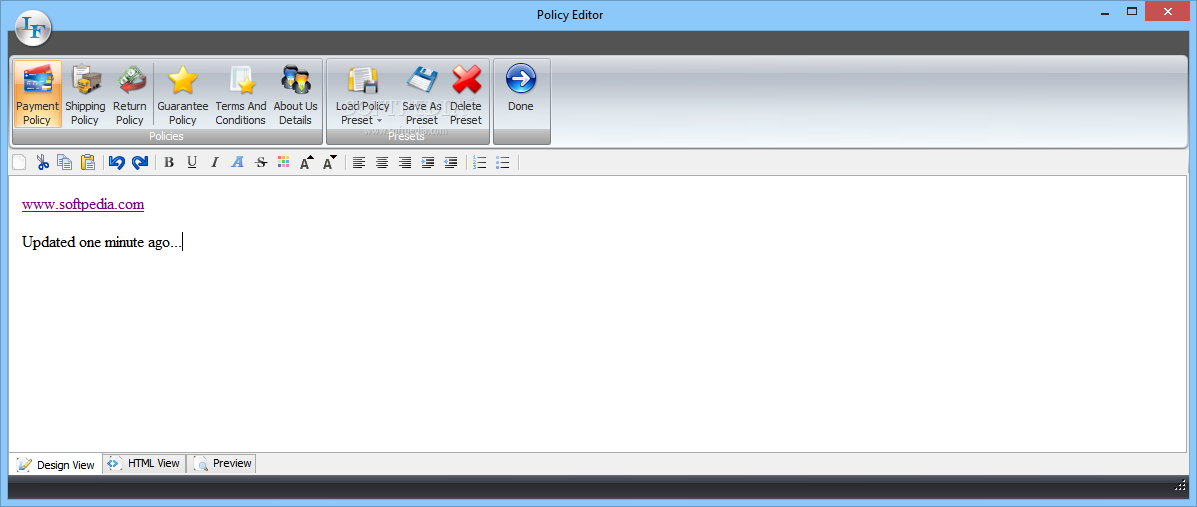The image size is (1197, 507).
Task: Click the 'Updated one minute ago...' text
Action: (x=102, y=243)
